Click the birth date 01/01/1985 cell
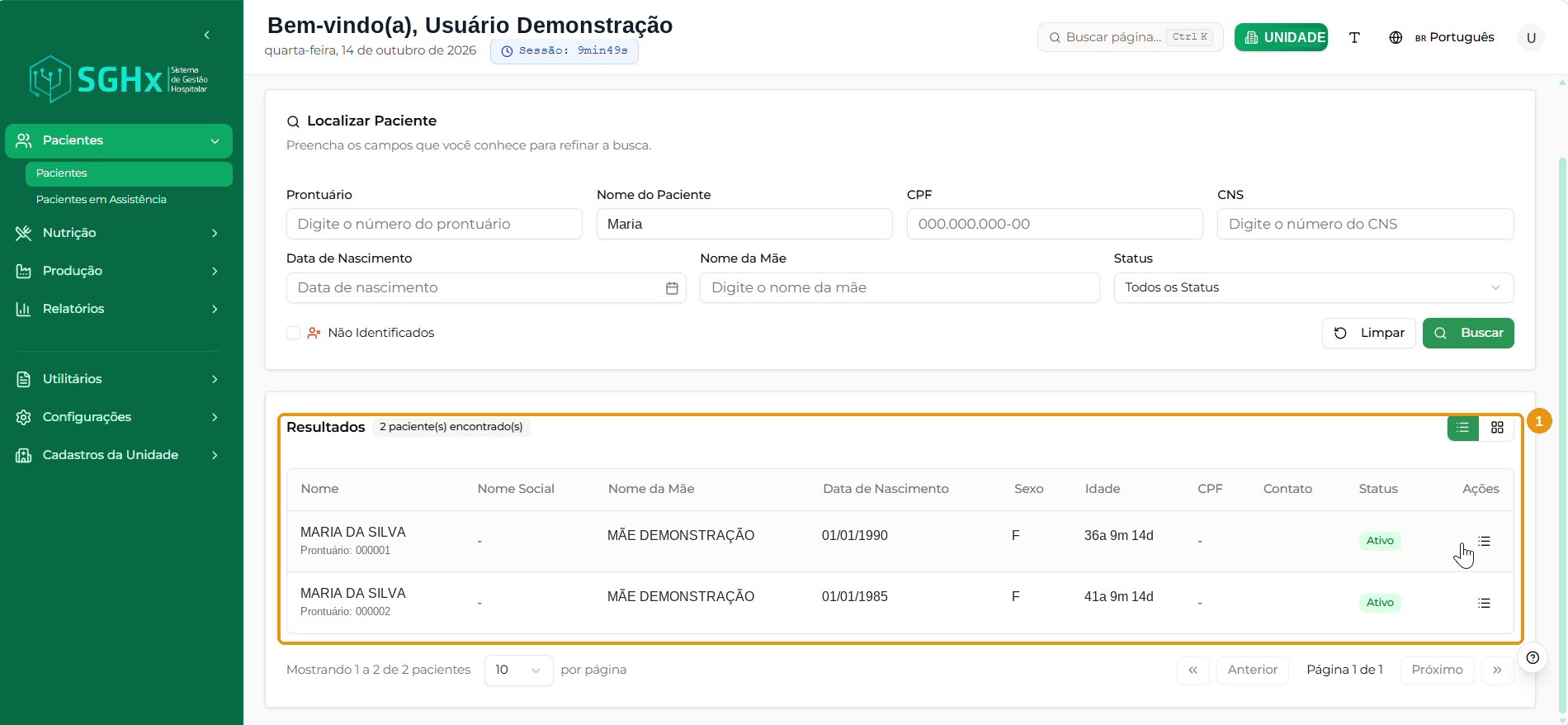This screenshot has height=725, width=1568. (x=854, y=597)
